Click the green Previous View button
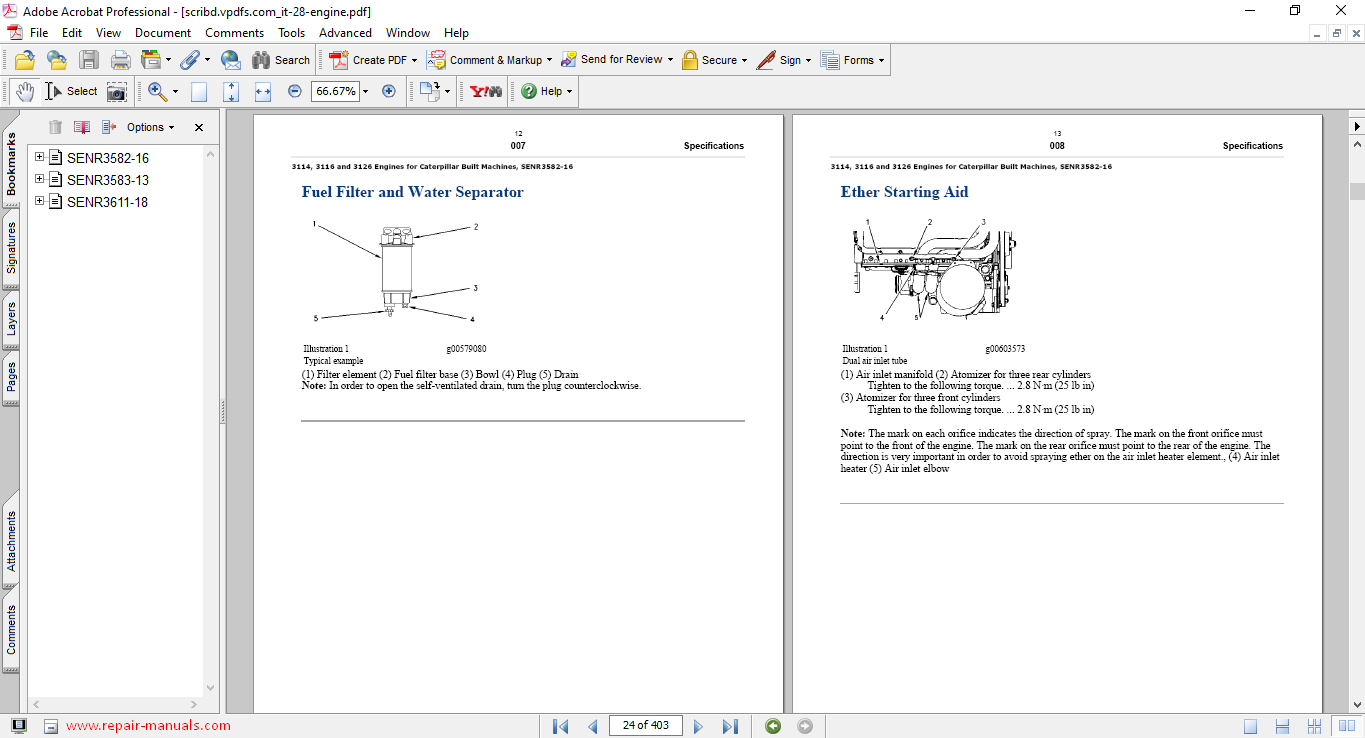The width and height of the screenshot is (1365, 738). pos(773,726)
